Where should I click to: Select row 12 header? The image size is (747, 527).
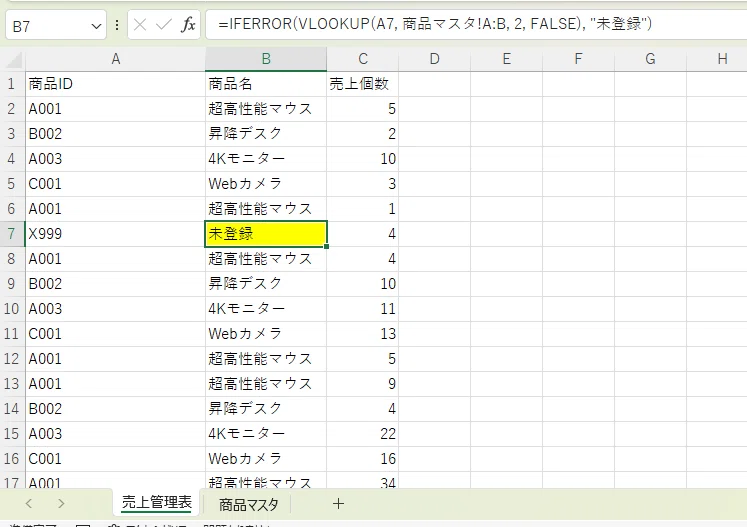tap(12, 359)
